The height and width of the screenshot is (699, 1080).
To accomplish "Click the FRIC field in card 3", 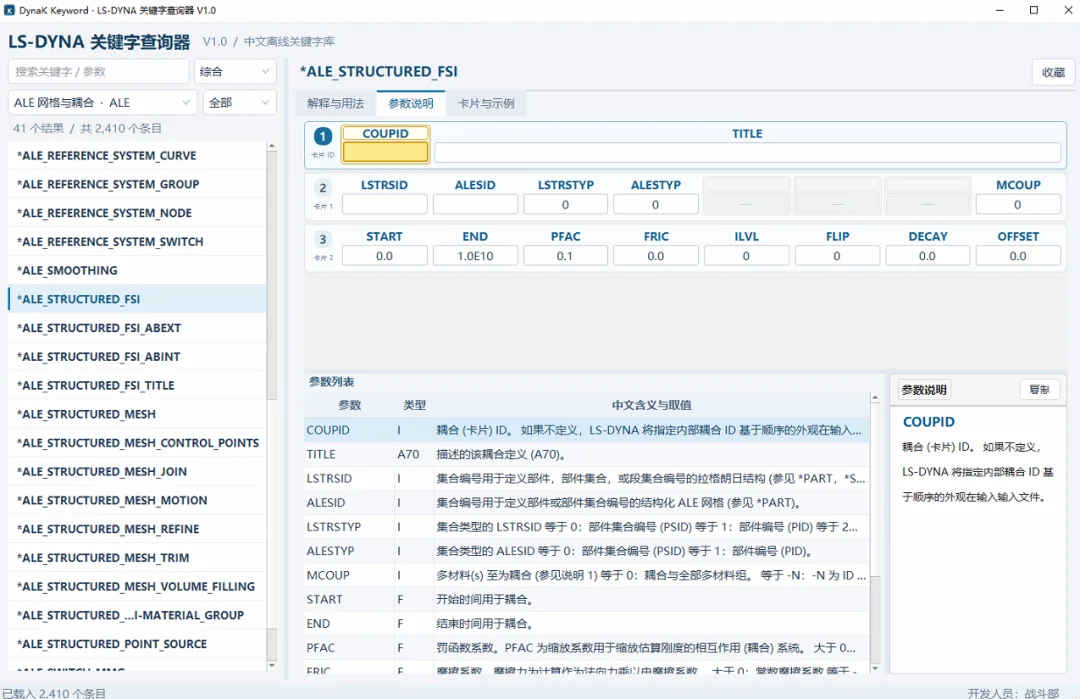I will [656, 256].
